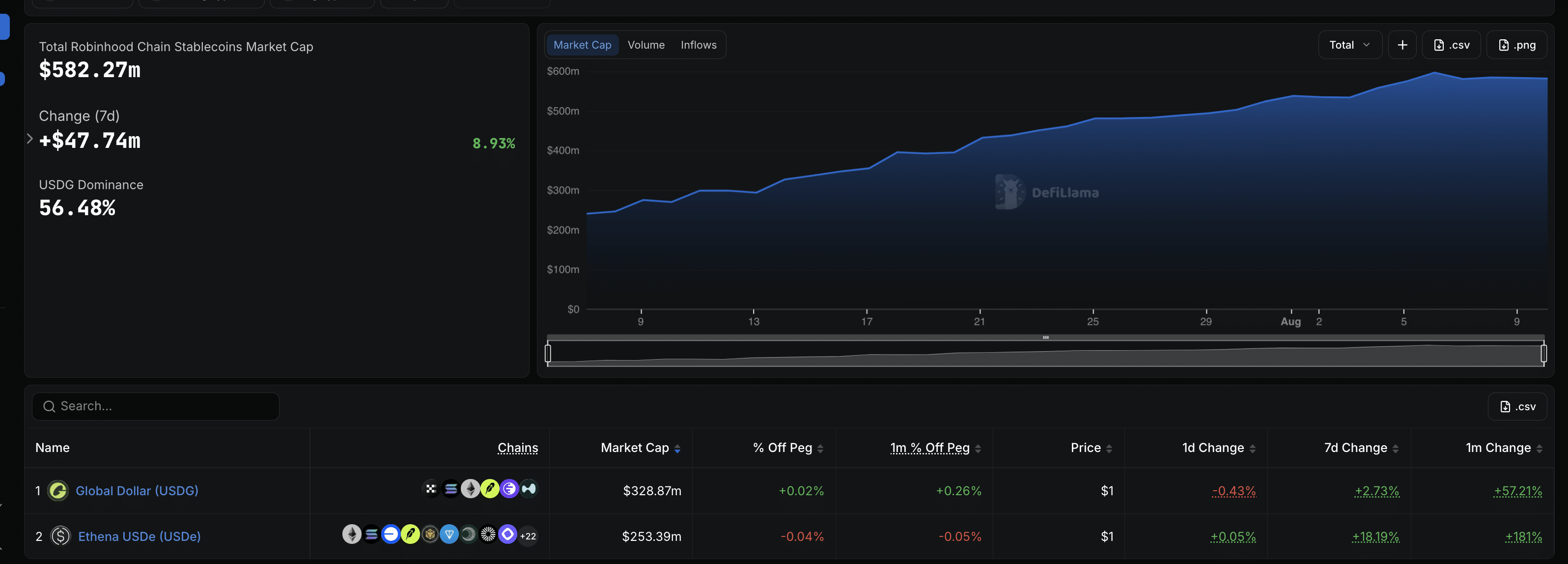Switch chart to the Volume tab
This screenshot has height=564, width=1568.
(646, 45)
